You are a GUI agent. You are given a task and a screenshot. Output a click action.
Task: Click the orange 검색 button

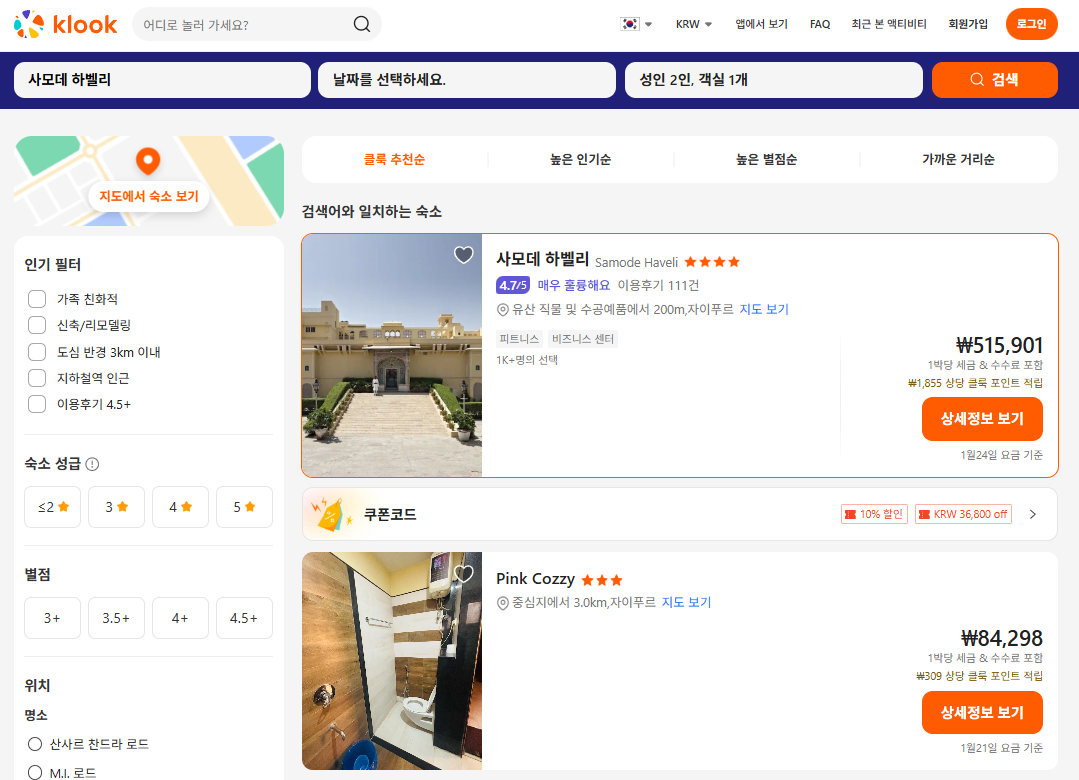[994, 80]
